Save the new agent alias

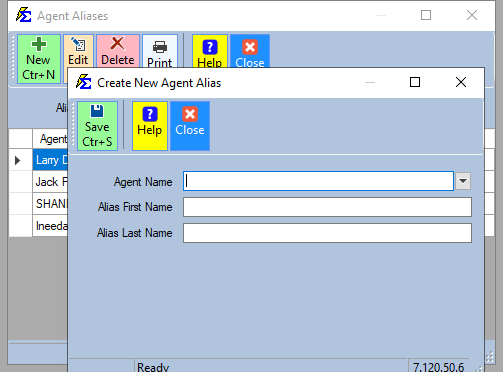[97, 126]
